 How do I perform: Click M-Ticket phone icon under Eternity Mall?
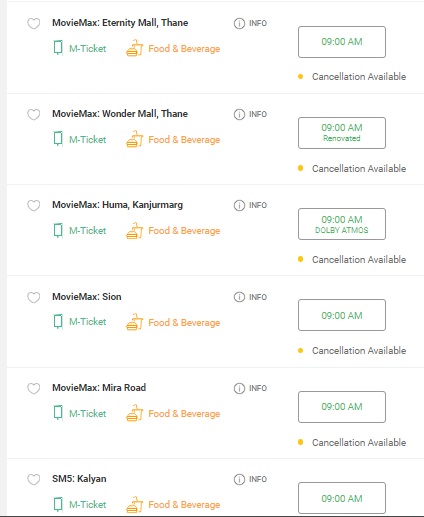58,48
